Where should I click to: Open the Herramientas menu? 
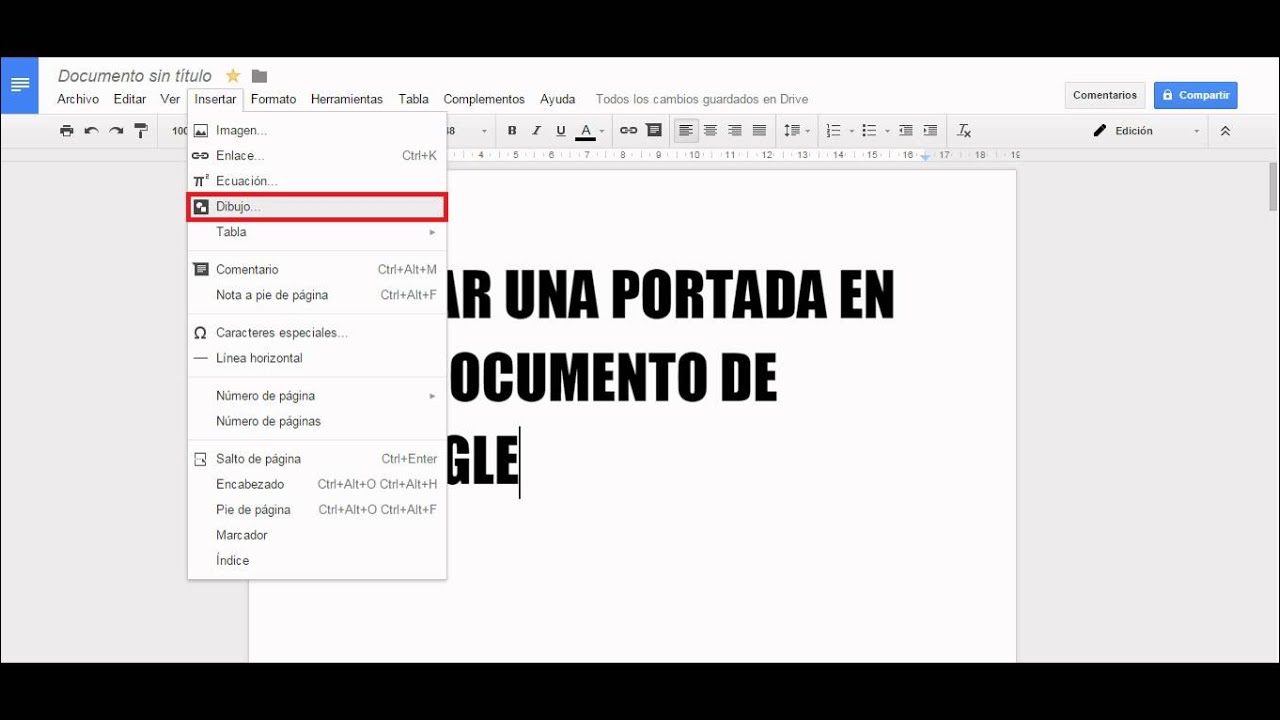pos(347,99)
